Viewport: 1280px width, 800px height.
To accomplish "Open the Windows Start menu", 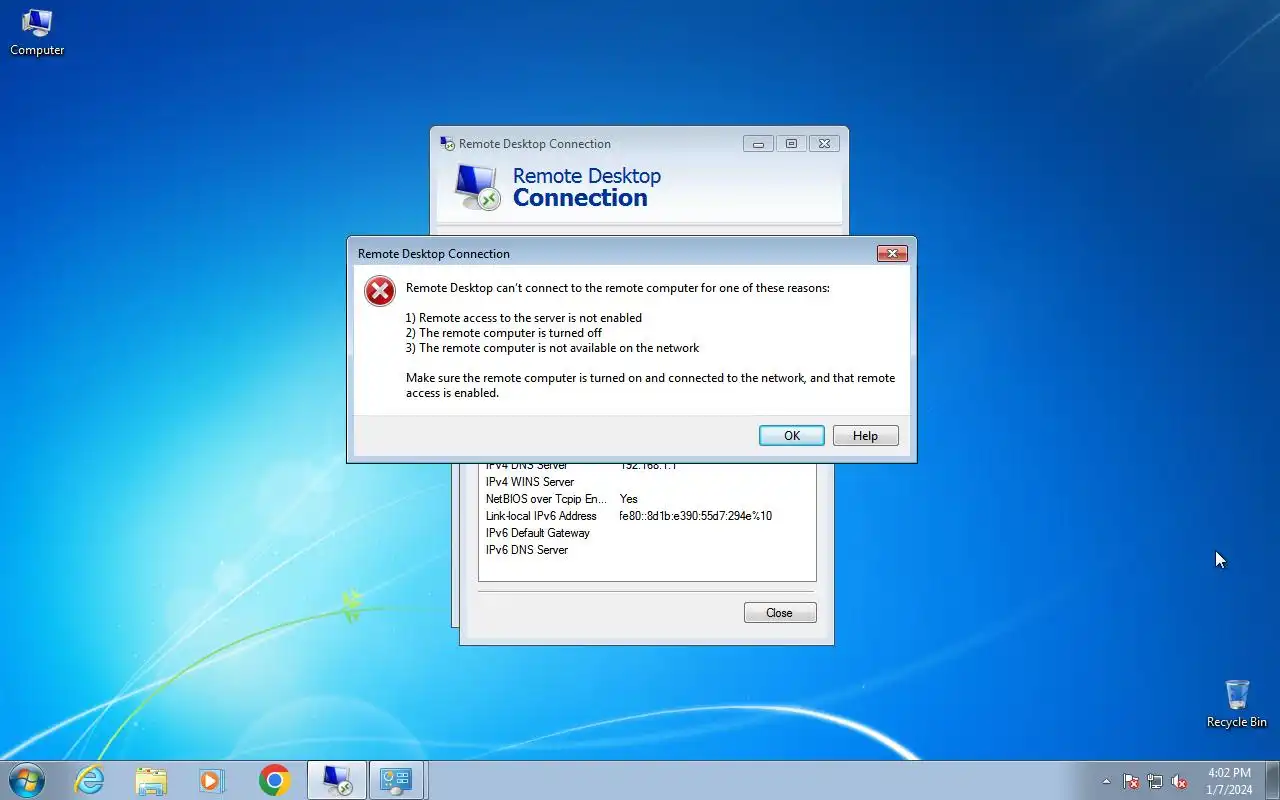I will [27, 780].
